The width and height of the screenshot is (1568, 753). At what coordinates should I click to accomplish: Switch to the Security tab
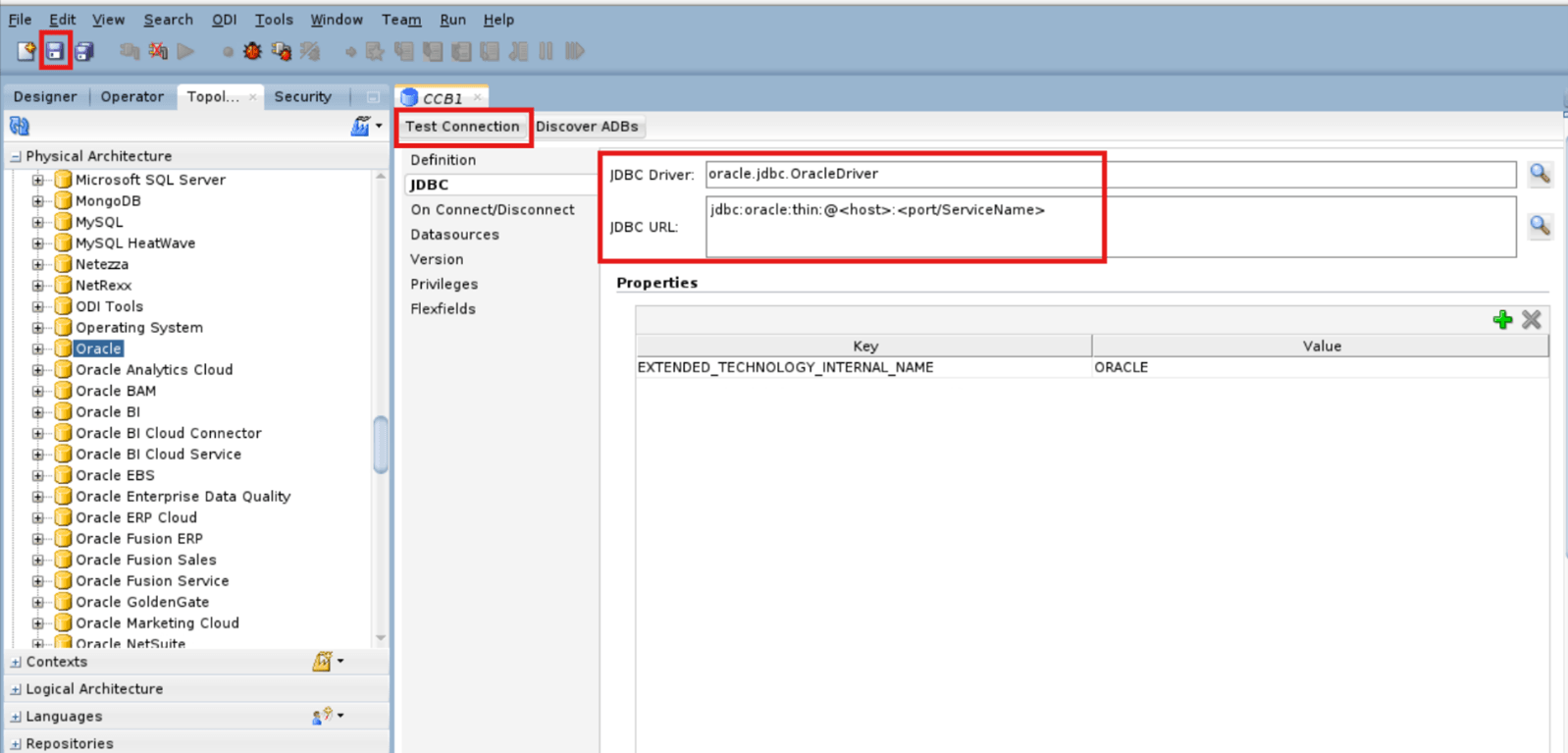point(303,96)
